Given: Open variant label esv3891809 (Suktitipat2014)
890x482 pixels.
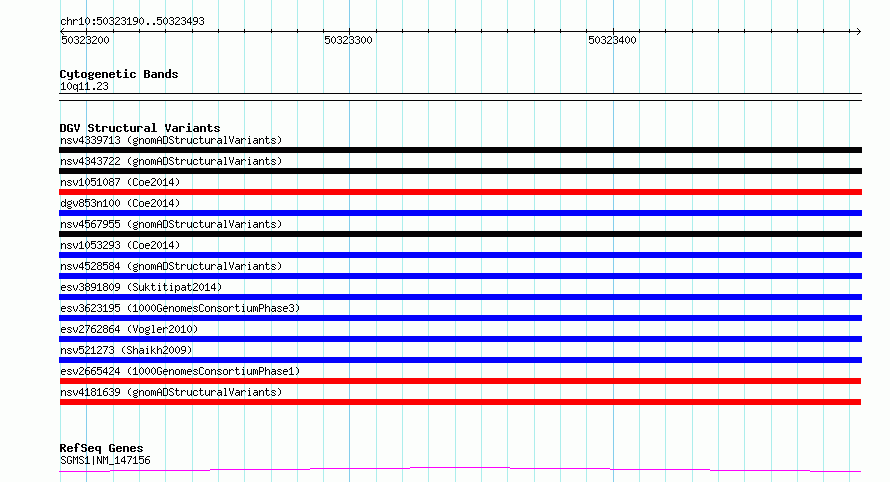Looking at the screenshot, I should [x=141, y=287].
